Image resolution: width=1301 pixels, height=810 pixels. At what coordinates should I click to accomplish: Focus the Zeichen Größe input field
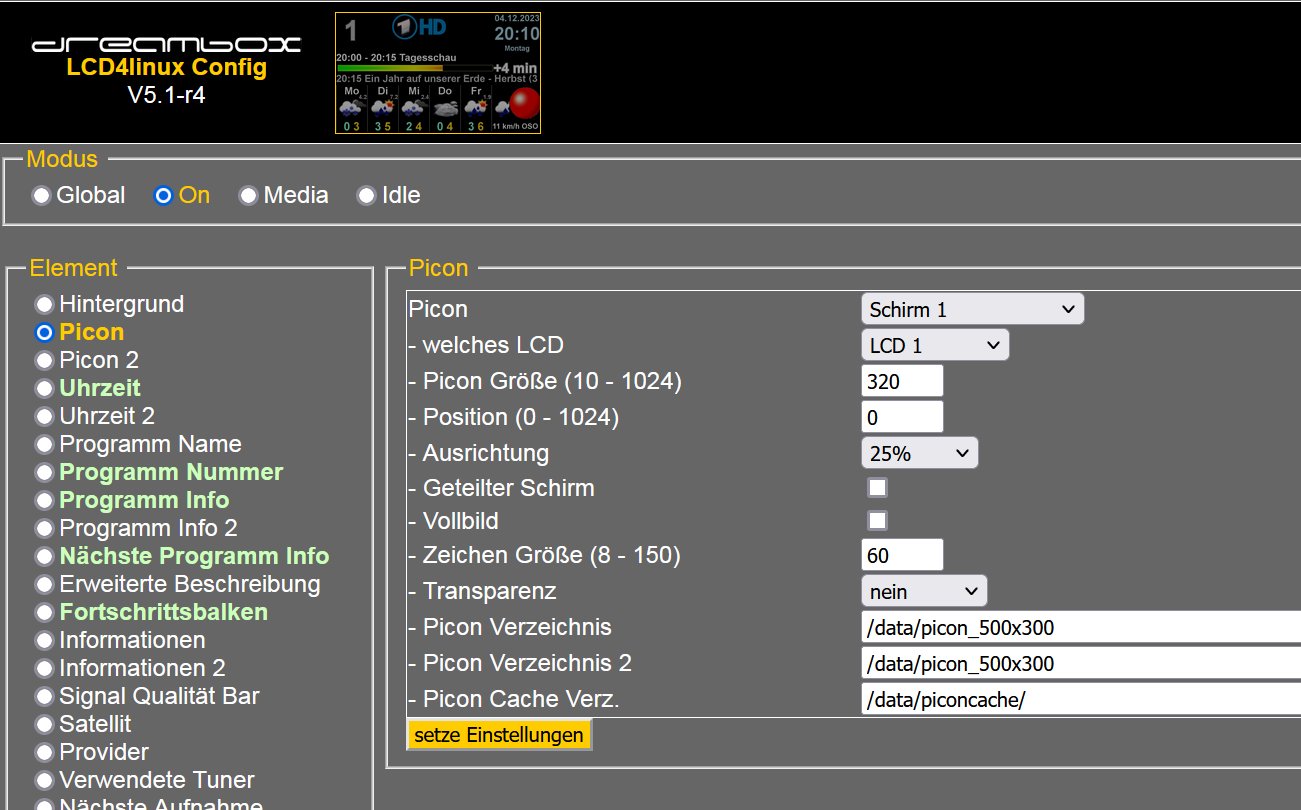(901, 555)
